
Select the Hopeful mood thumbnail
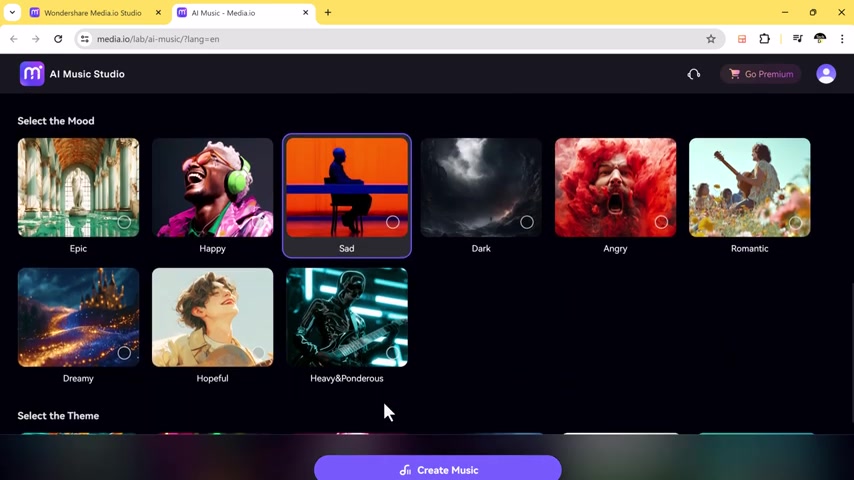click(x=212, y=317)
